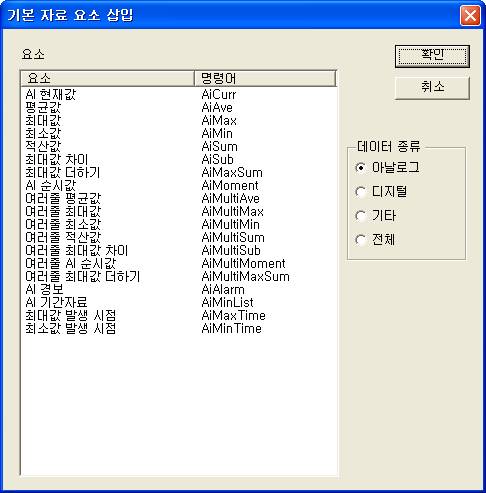Click the 확인 button

point(432,56)
